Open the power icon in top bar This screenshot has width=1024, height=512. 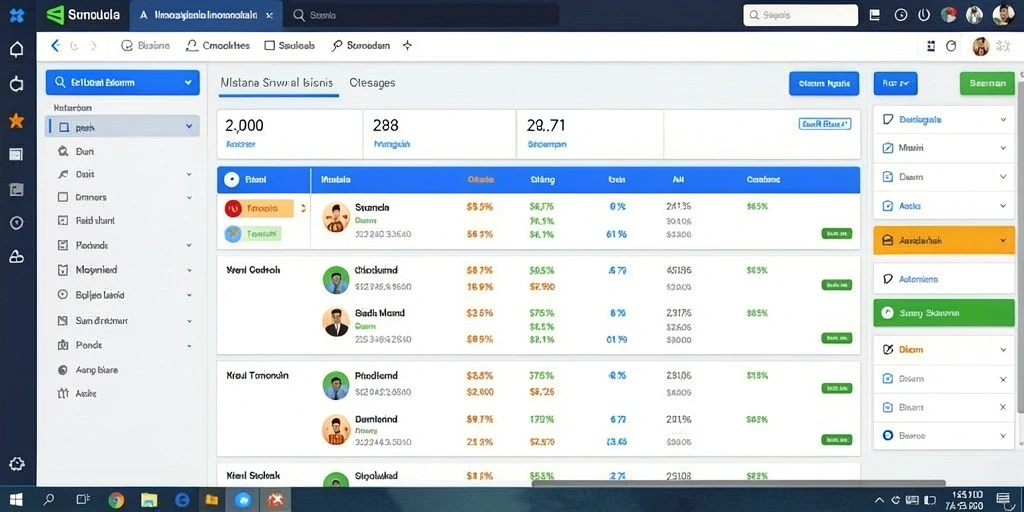tap(923, 15)
